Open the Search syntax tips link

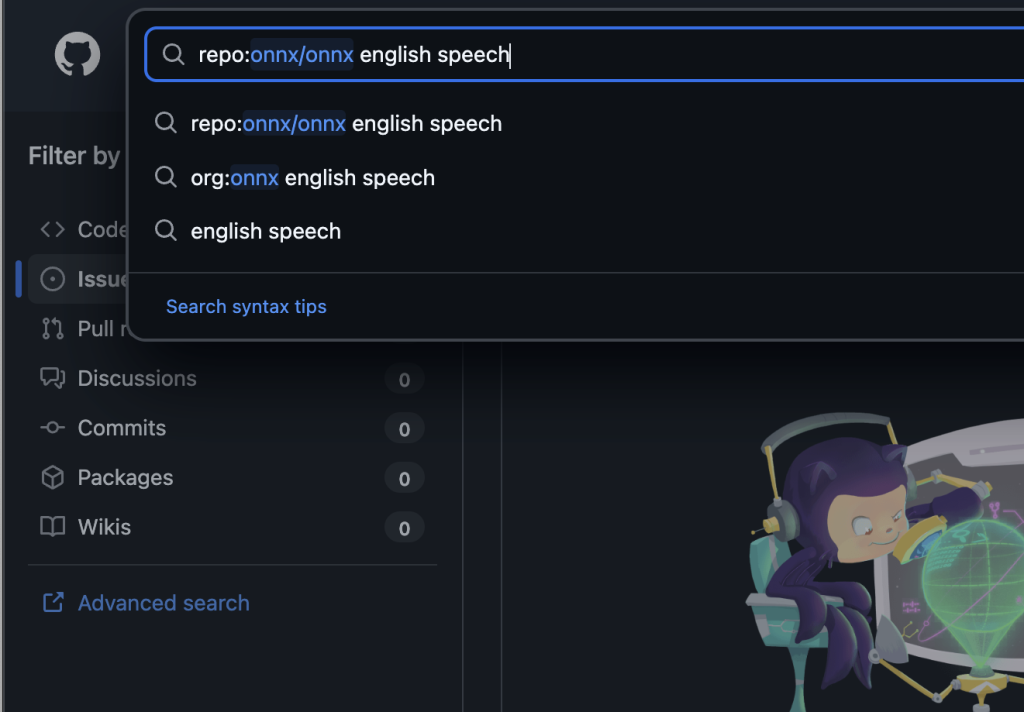point(246,307)
